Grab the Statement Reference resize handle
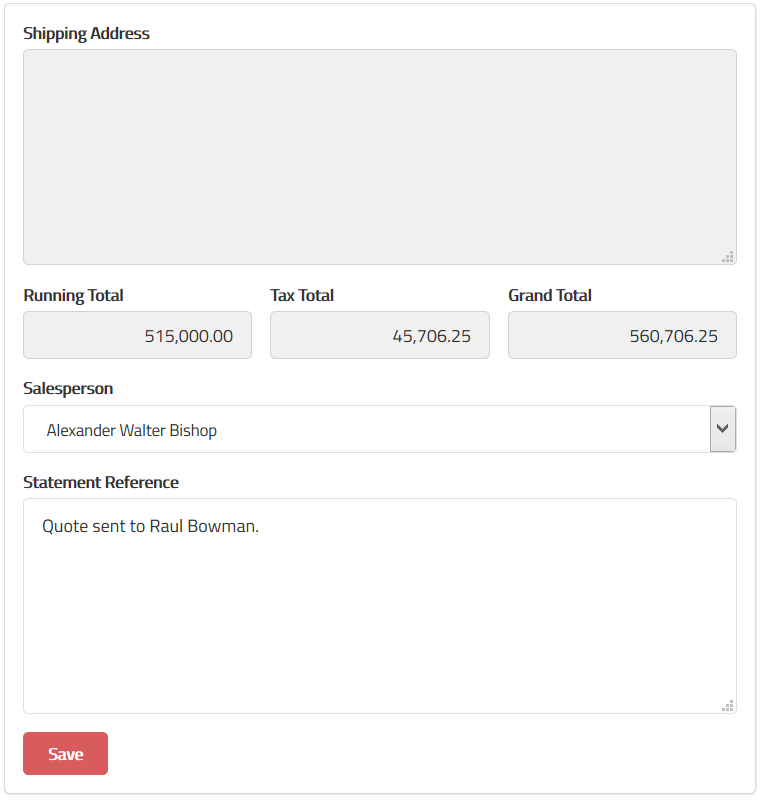This screenshot has height=800, width=763. point(728,705)
